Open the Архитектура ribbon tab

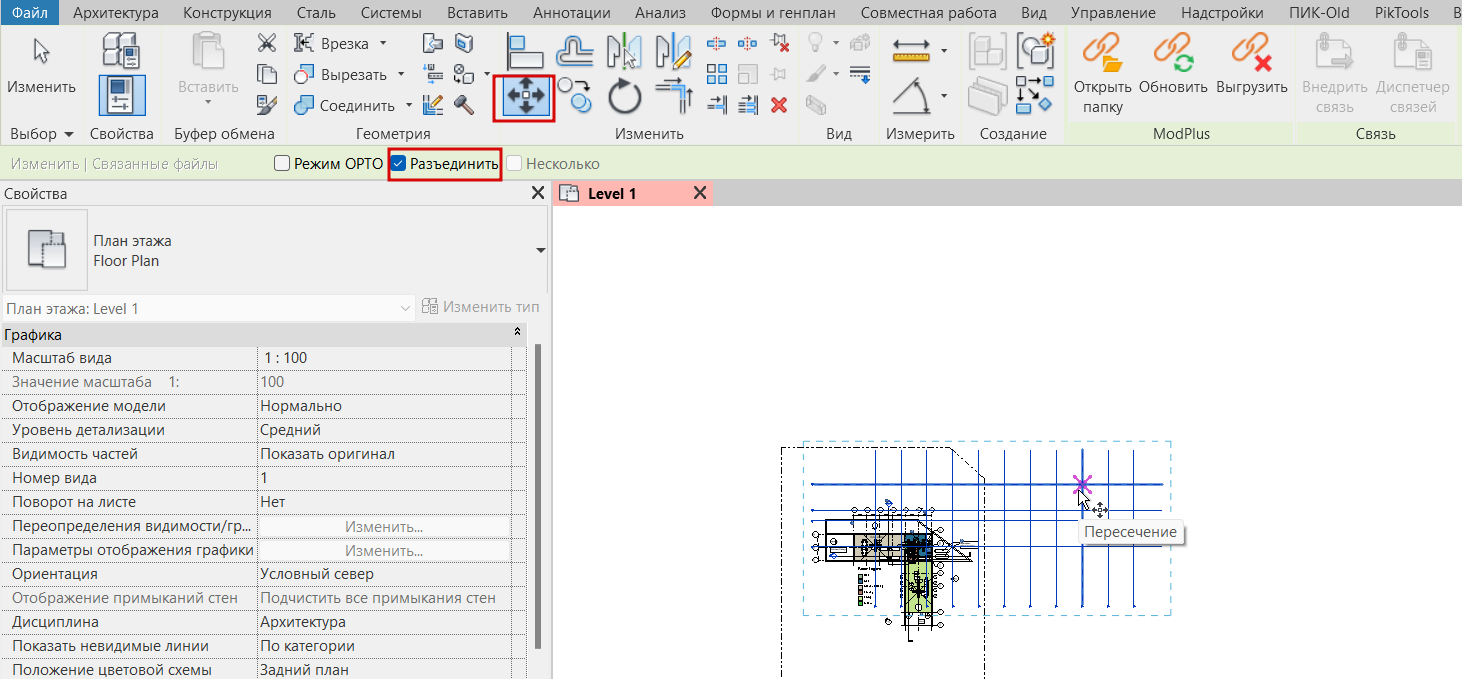tap(116, 13)
